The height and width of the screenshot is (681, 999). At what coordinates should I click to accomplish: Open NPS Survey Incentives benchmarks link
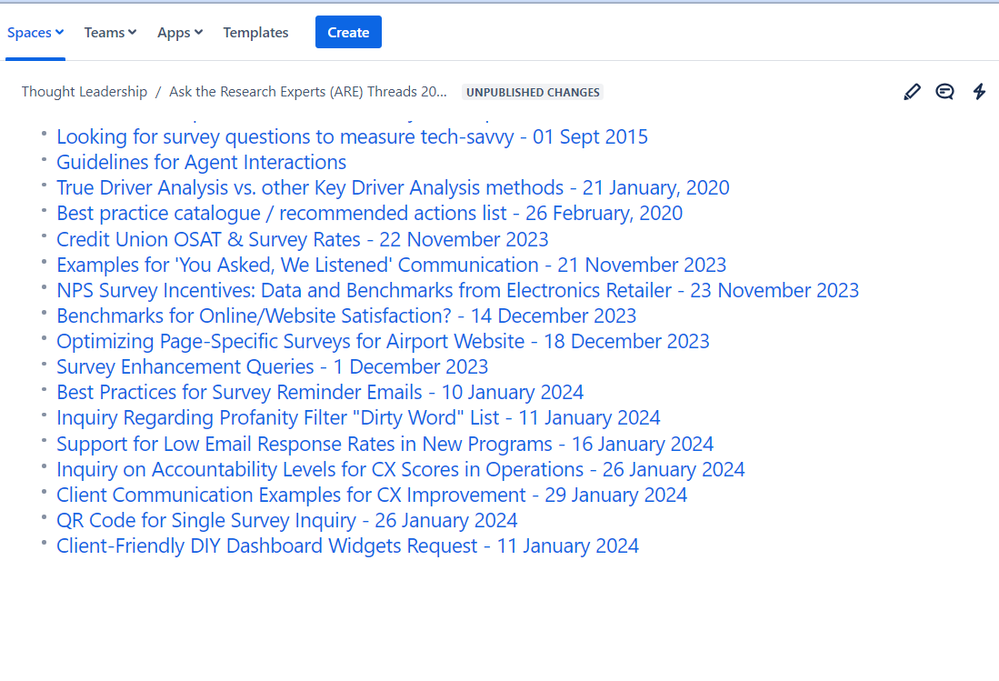458,290
